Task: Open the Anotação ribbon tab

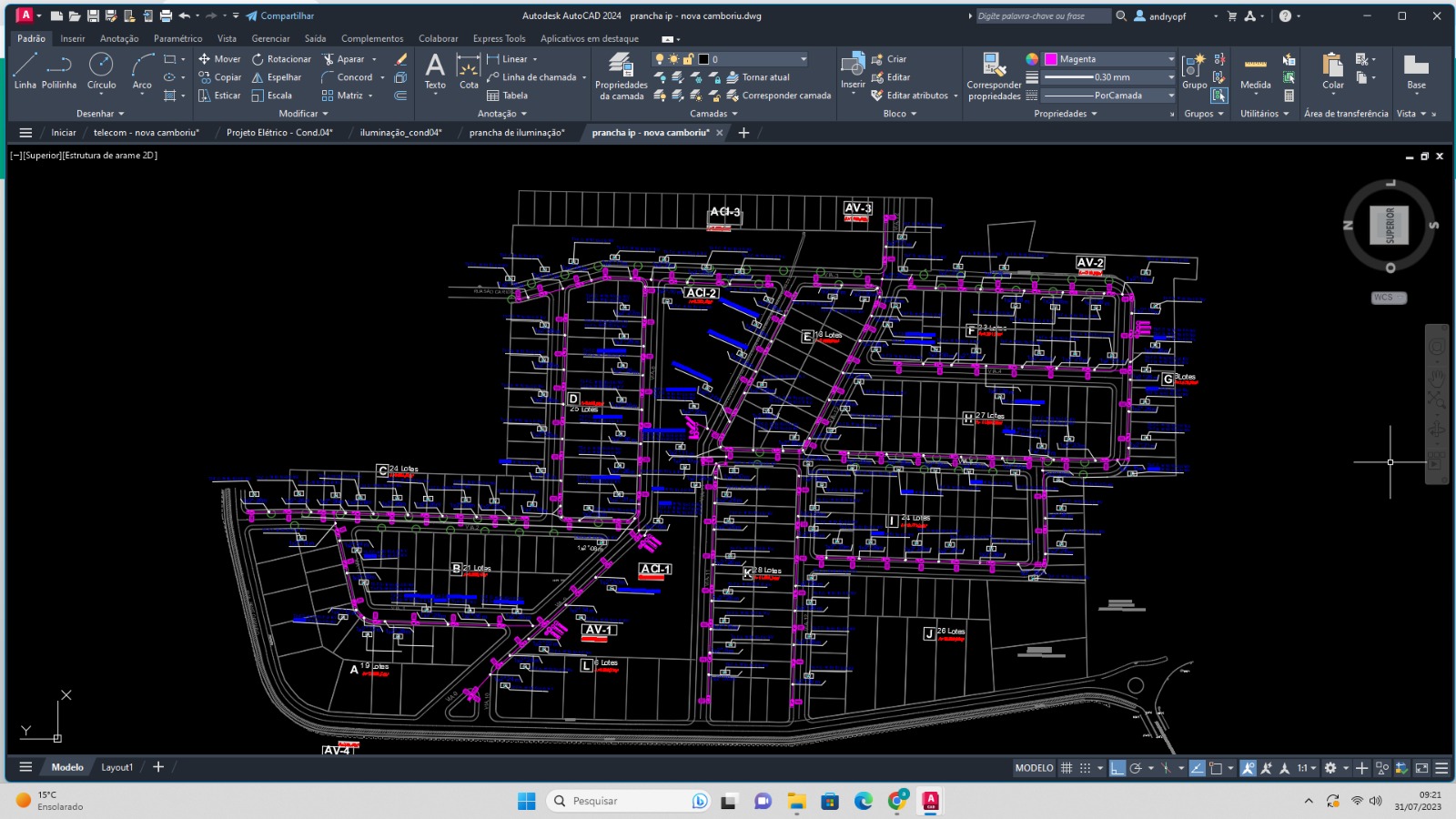Action: (x=119, y=39)
